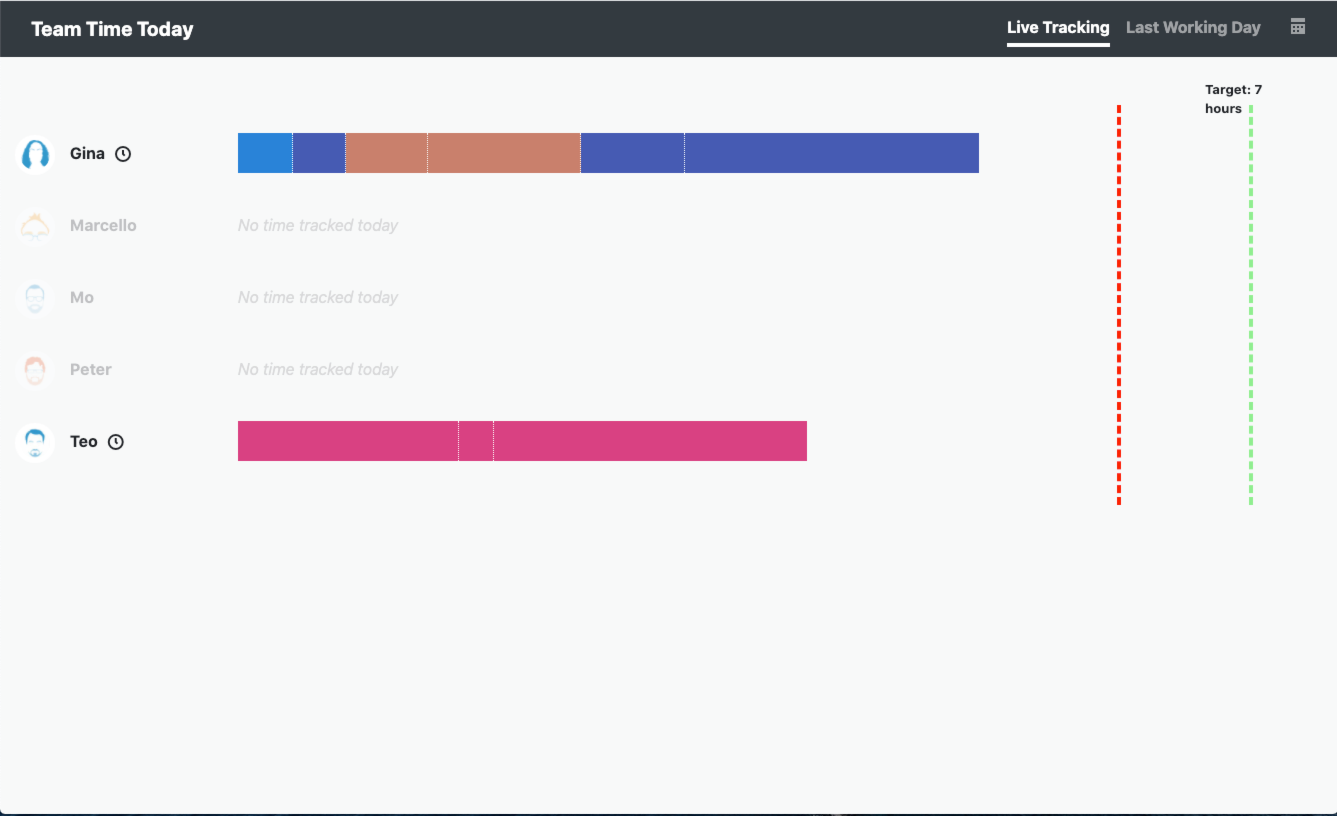Image resolution: width=1337 pixels, height=816 pixels.
Task: Click the Team Time Today title
Action: point(112,29)
